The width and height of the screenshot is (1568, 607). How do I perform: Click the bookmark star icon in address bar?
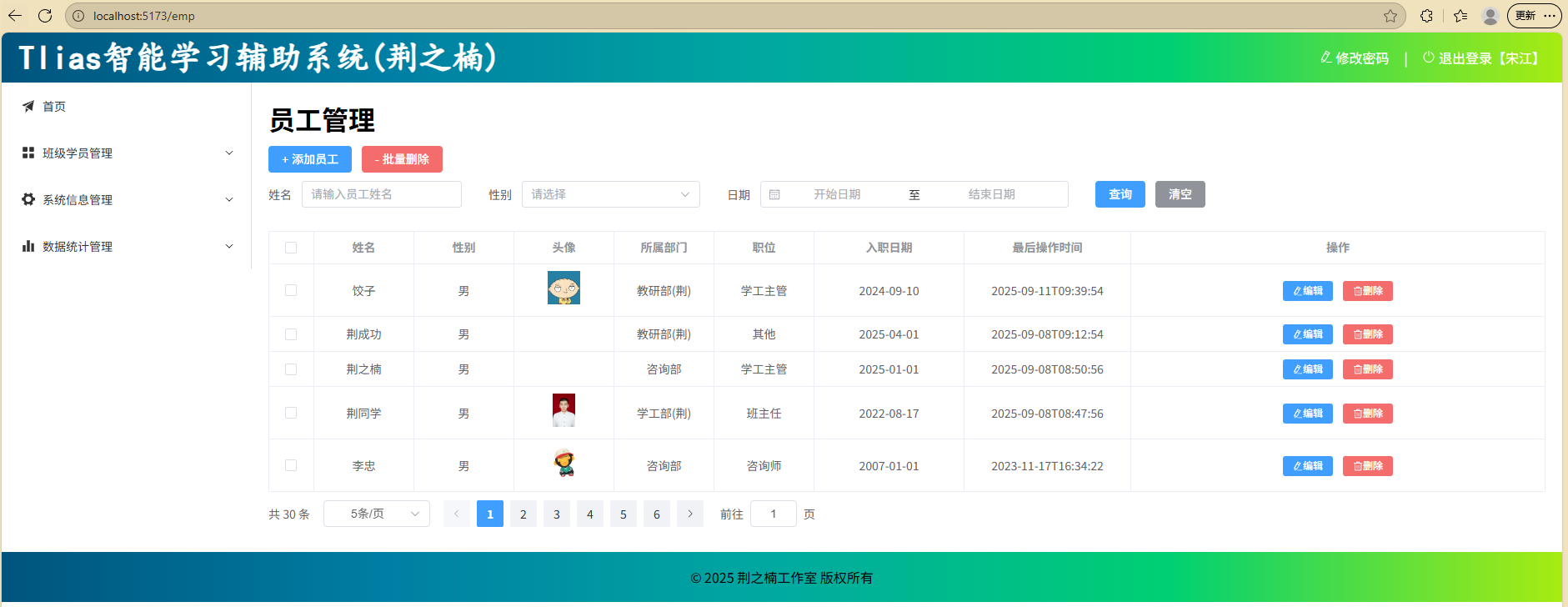coord(1390,16)
